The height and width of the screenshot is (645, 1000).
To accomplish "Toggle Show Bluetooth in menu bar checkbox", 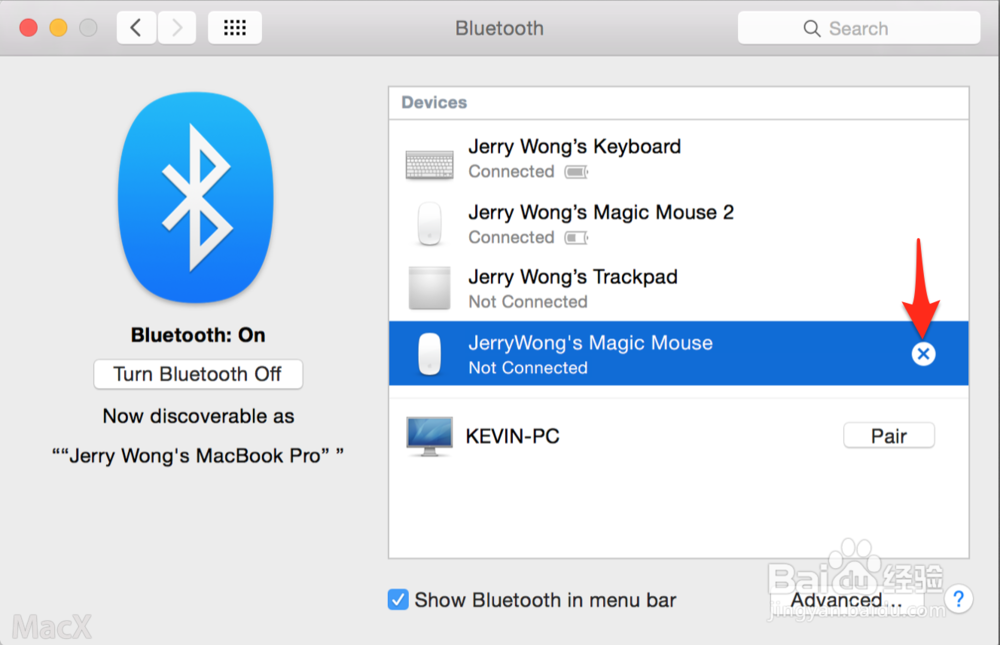I will [398, 600].
